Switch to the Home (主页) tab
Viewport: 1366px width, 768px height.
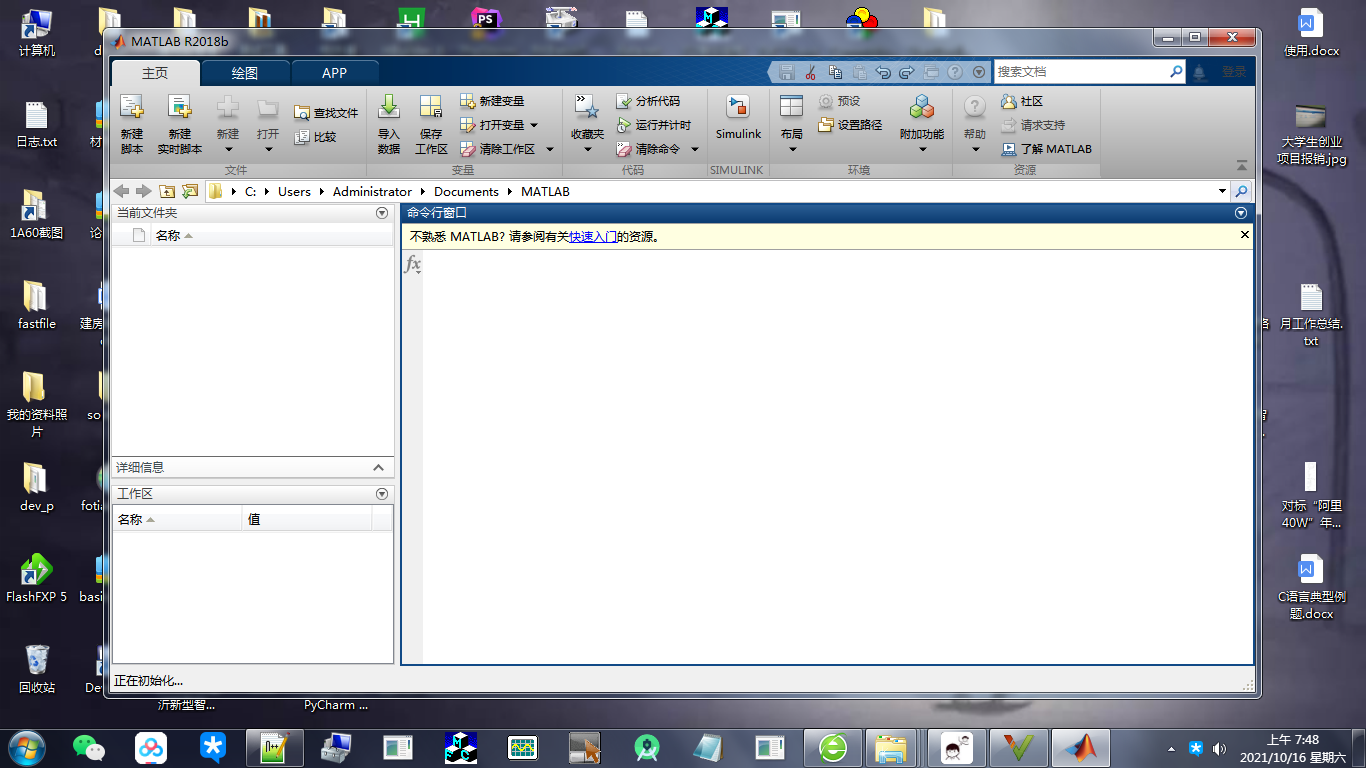(155, 73)
